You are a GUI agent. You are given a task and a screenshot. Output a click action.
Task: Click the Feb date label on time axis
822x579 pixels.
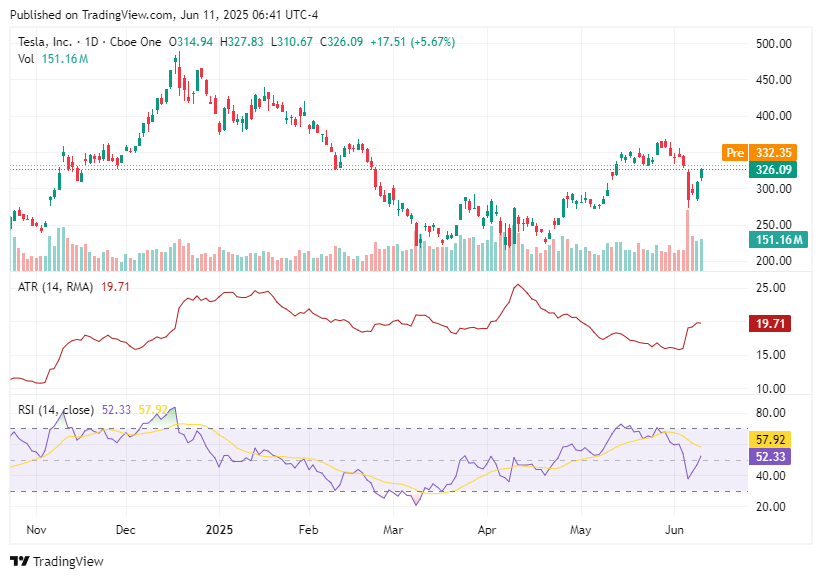click(309, 530)
